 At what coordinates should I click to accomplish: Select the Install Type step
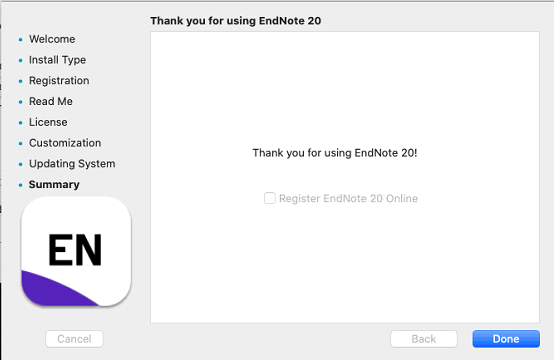57,60
